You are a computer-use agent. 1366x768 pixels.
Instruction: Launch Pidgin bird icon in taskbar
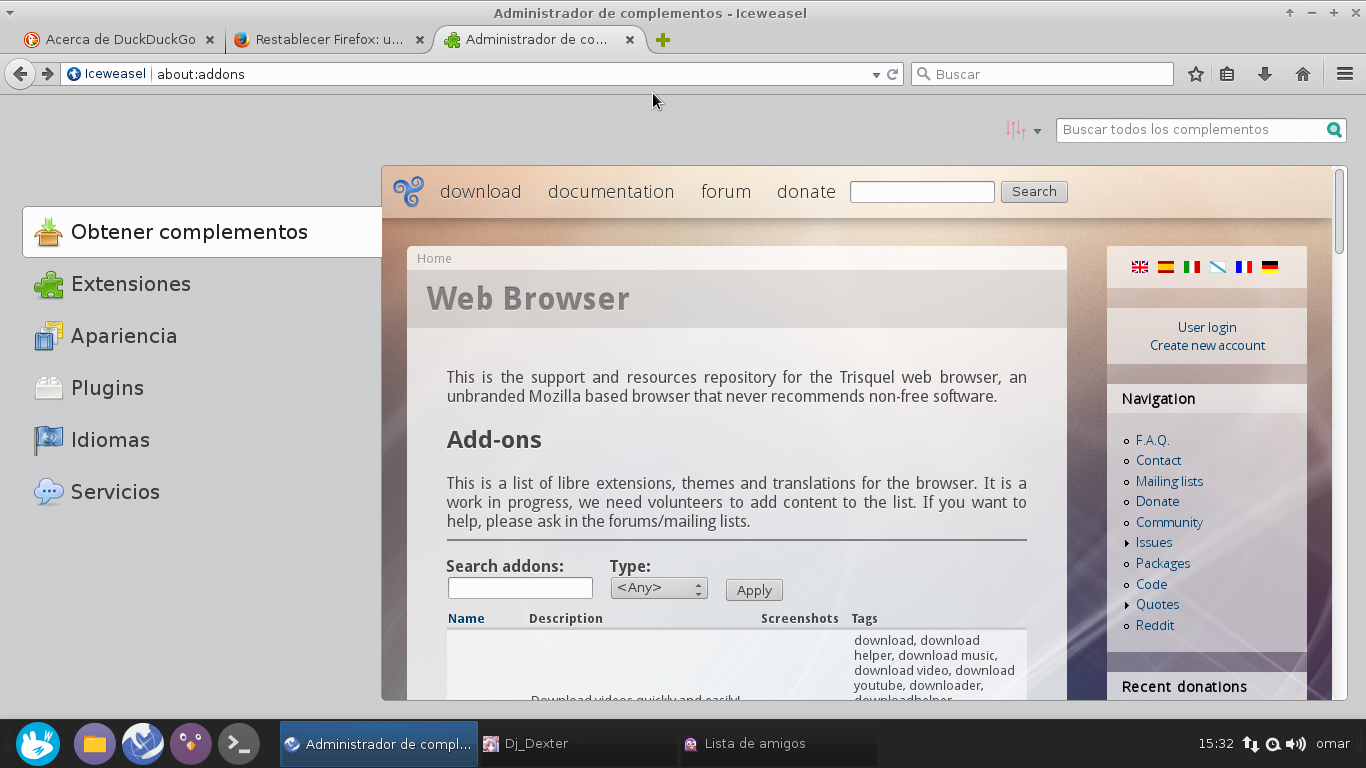pos(191,744)
